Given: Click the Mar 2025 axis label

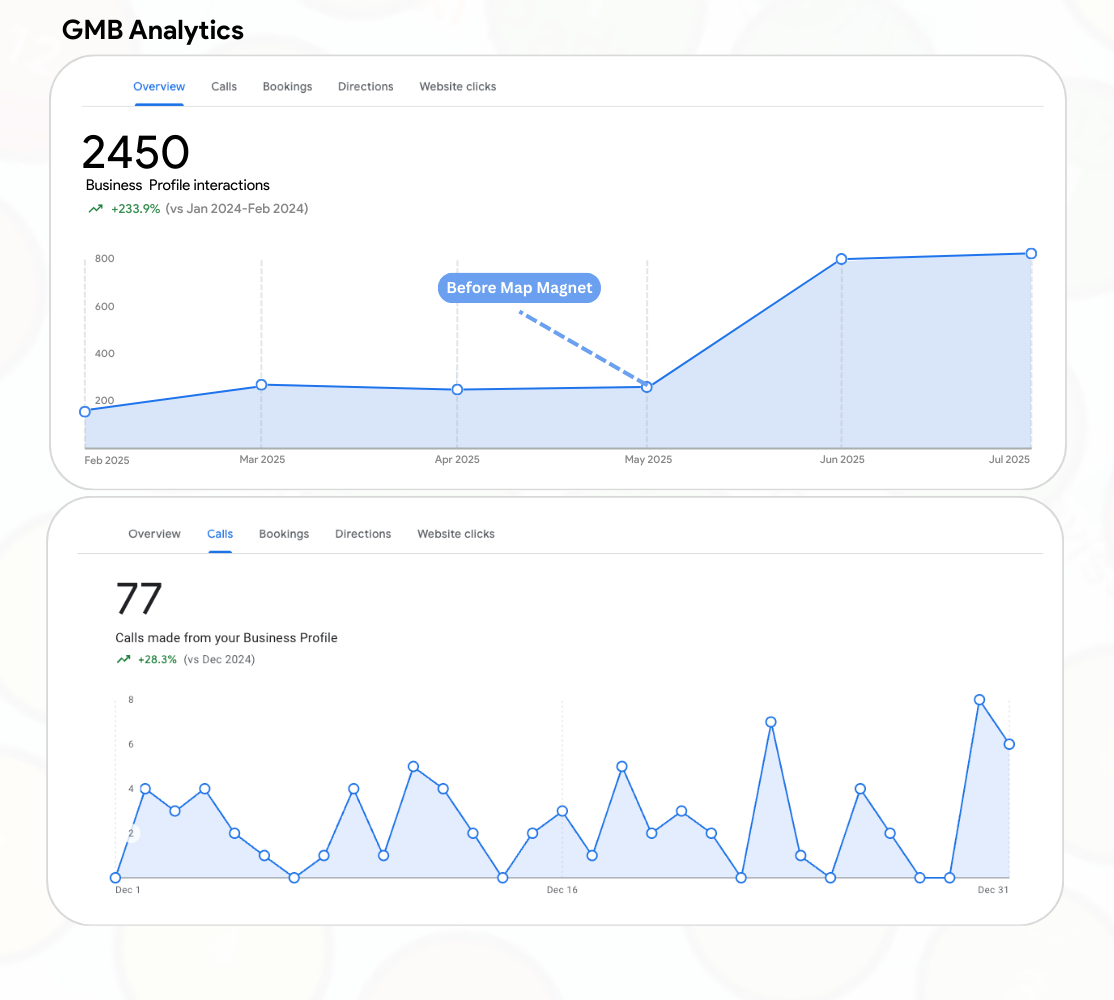Looking at the screenshot, I should coord(262,460).
